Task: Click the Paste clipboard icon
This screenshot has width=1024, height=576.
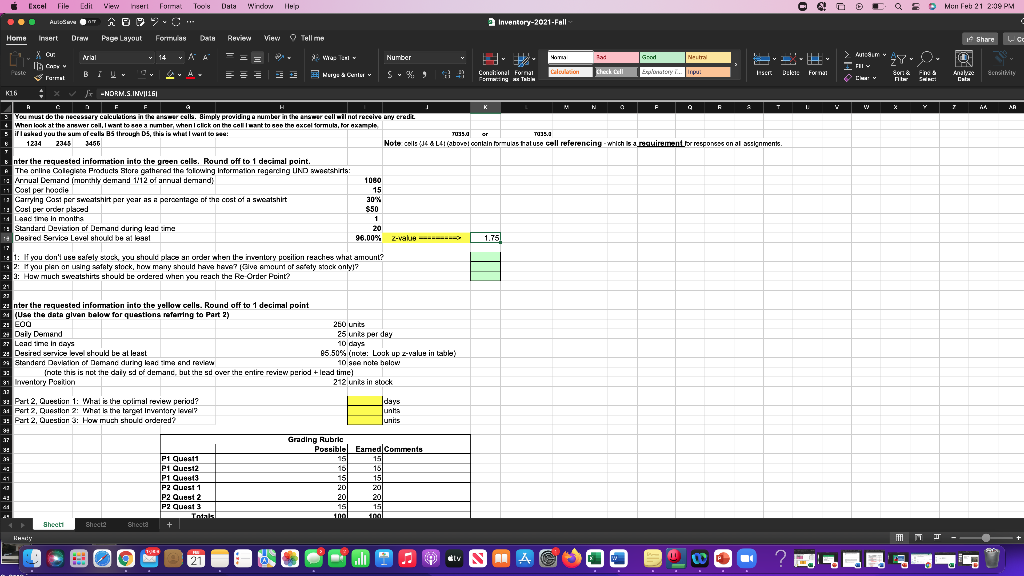Action: point(18,61)
